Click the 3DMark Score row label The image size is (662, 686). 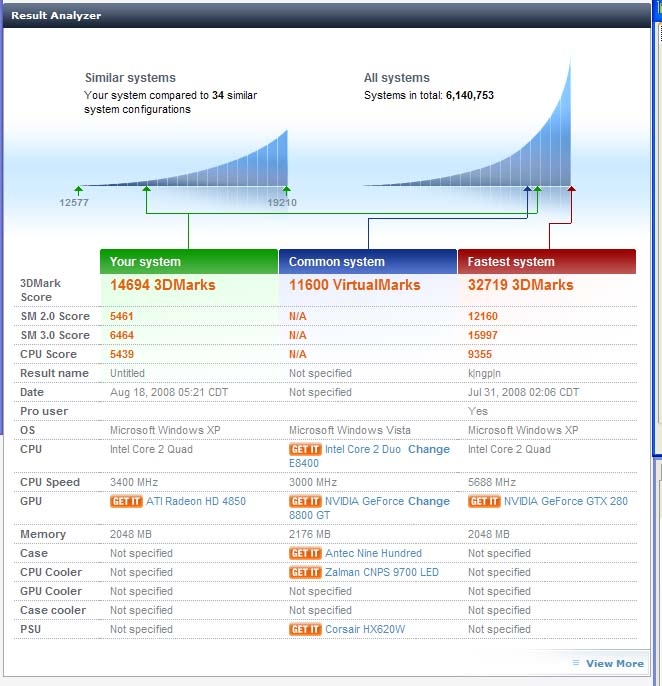pos(40,290)
